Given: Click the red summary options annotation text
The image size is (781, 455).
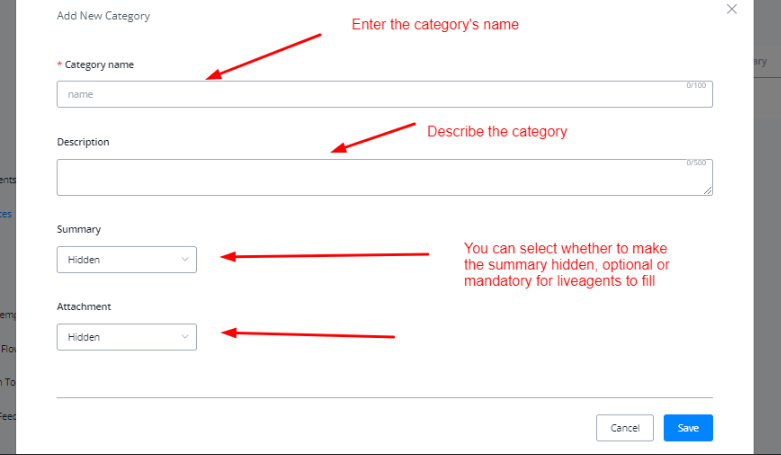Looking at the screenshot, I should click(x=567, y=265).
